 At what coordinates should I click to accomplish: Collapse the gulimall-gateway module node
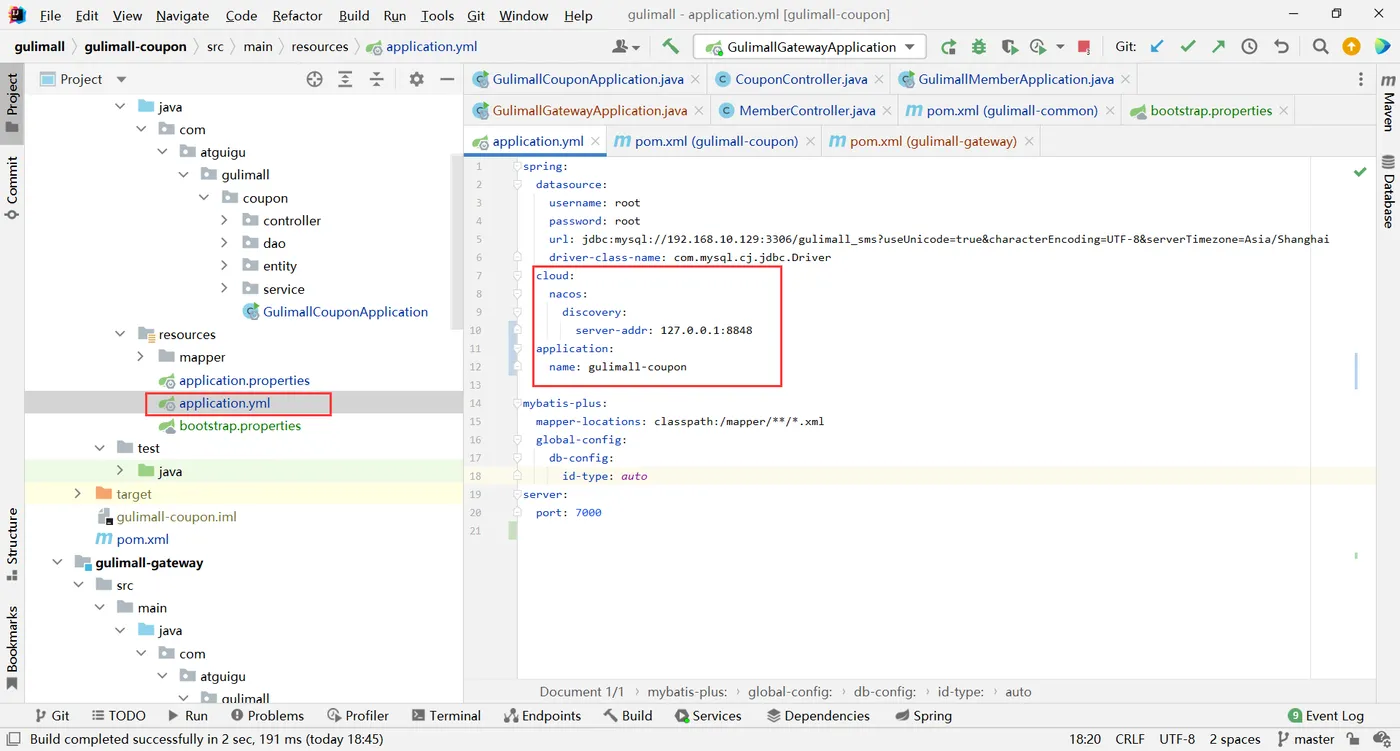(x=57, y=563)
